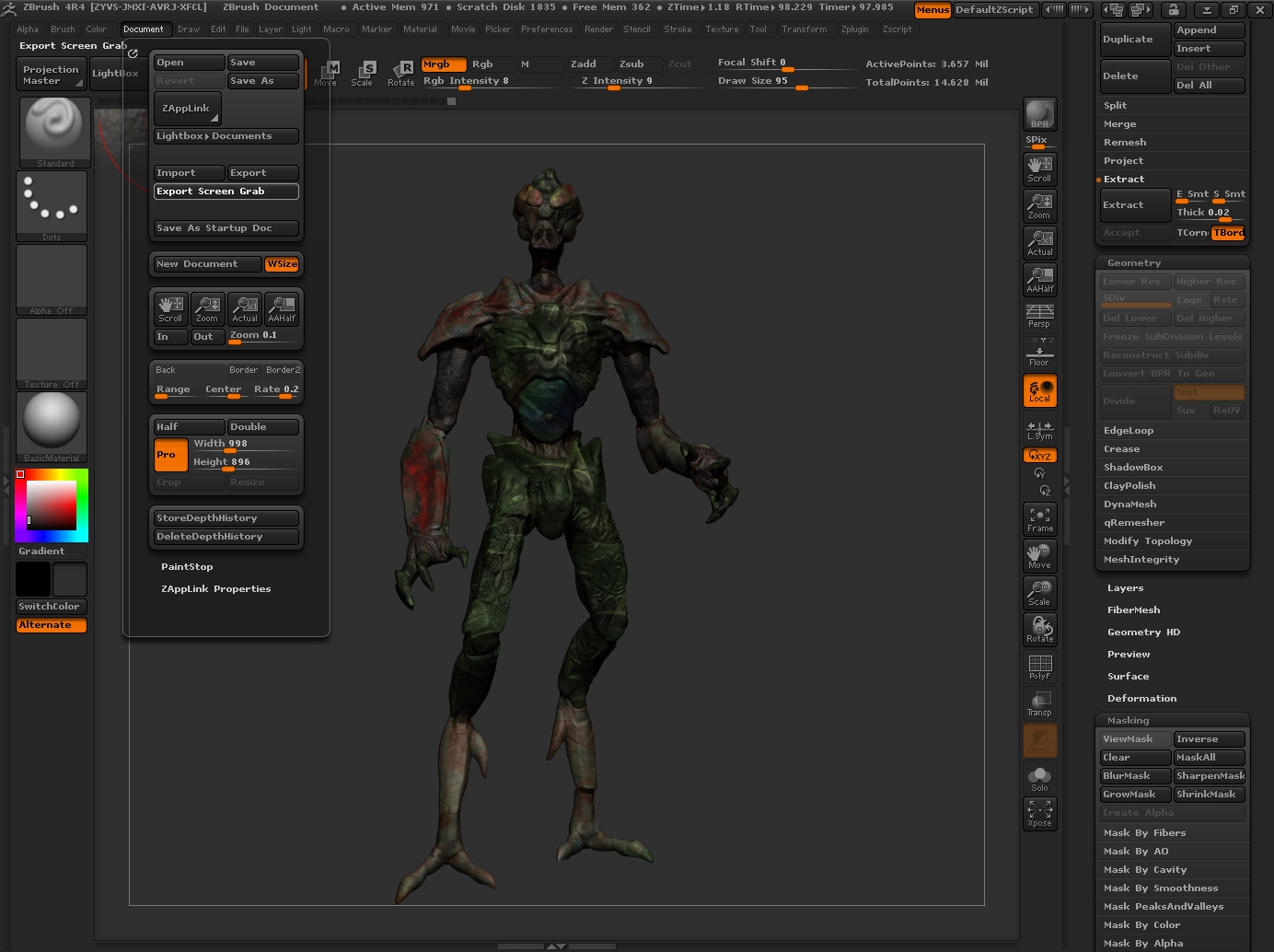Toggle the Transp transparency icon

coord(1039,703)
